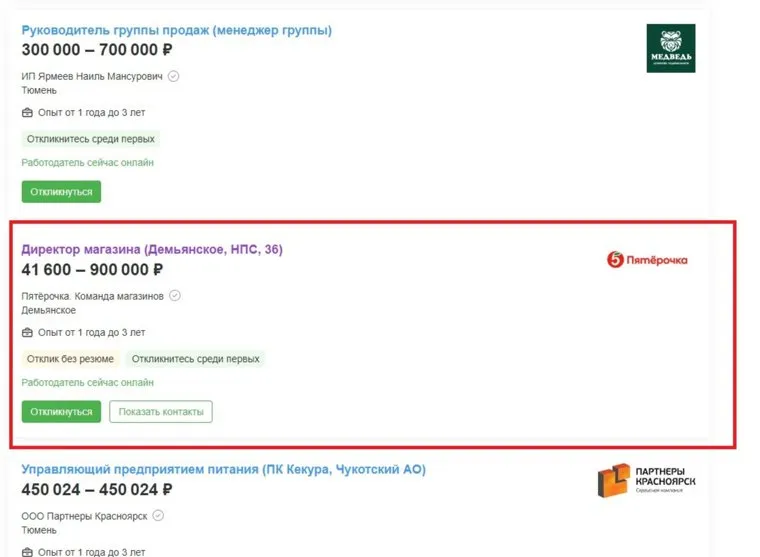Click the Партнеры Красноярск company logo
Image resolution: width=760 pixels, height=557 pixels.
point(646,481)
